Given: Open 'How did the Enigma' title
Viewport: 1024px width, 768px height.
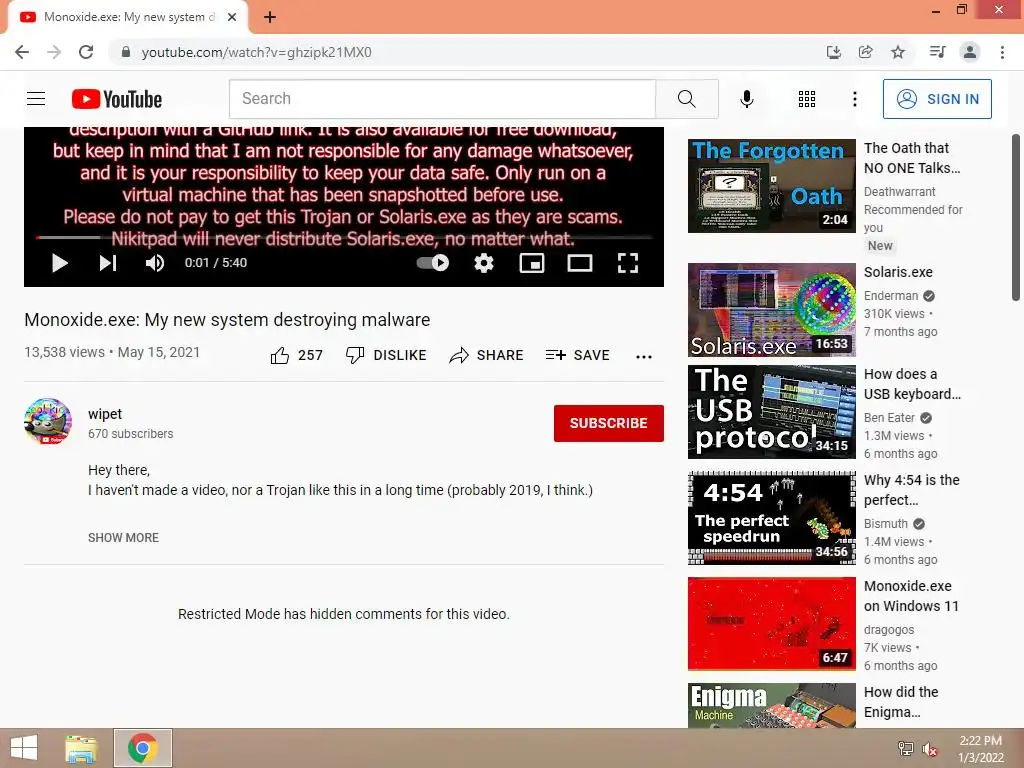Looking at the screenshot, I should [x=901, y=702].
